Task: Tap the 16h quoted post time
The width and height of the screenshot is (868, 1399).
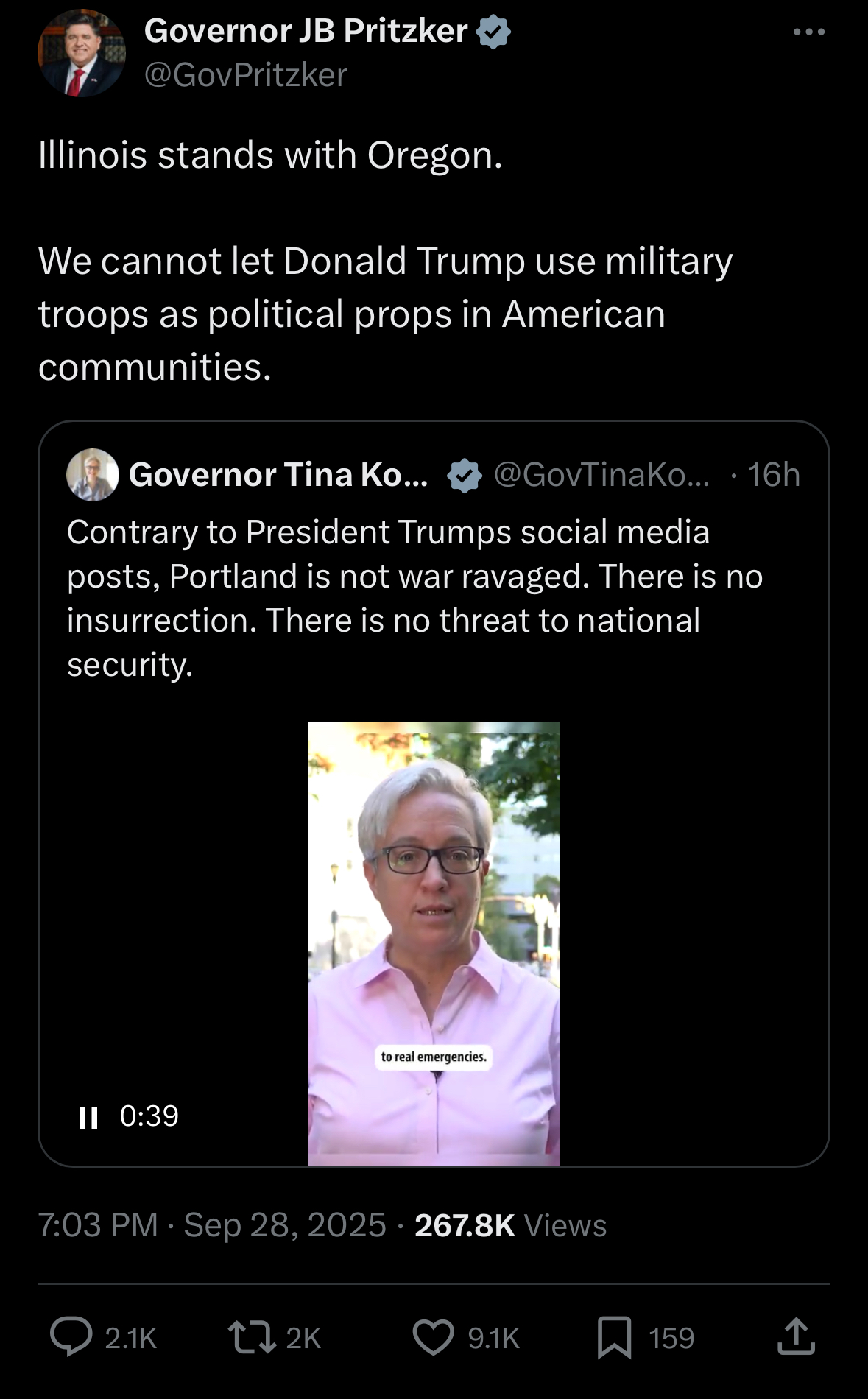Action: [x=773, y=475]
